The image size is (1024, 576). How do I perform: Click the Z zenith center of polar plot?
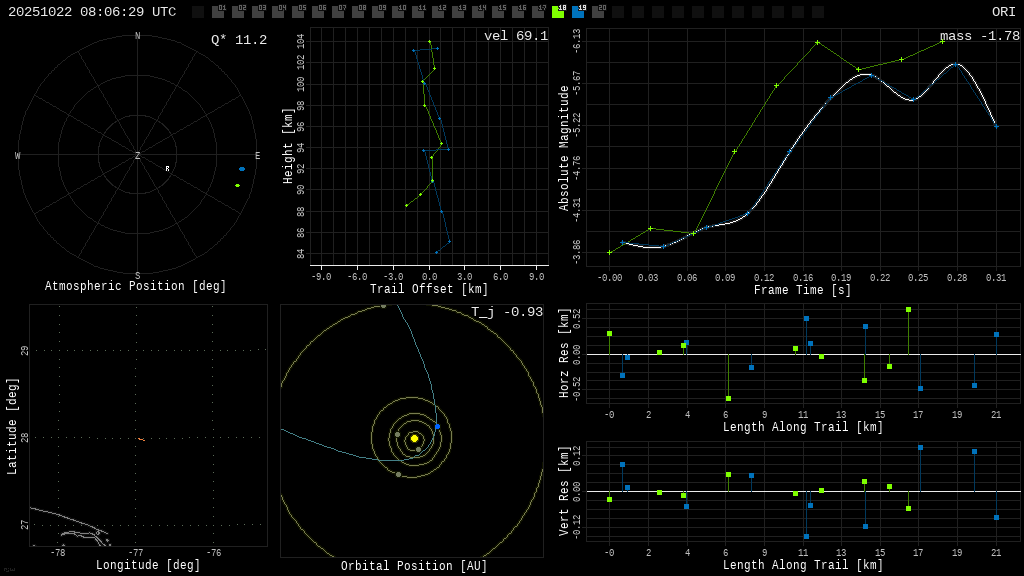[x=138, y=156]
